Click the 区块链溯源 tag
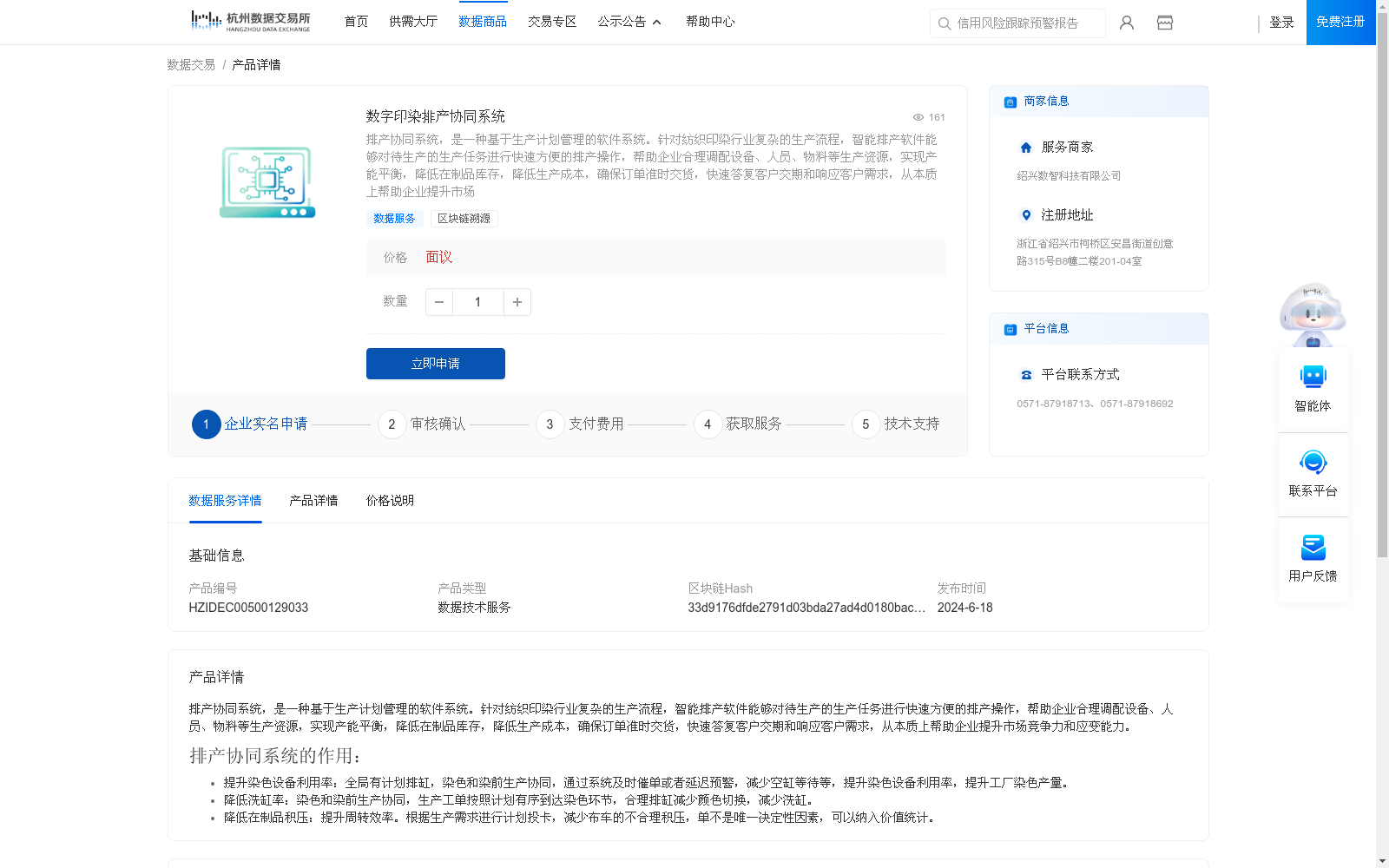 pyautogui.click(x=464, y=219)
